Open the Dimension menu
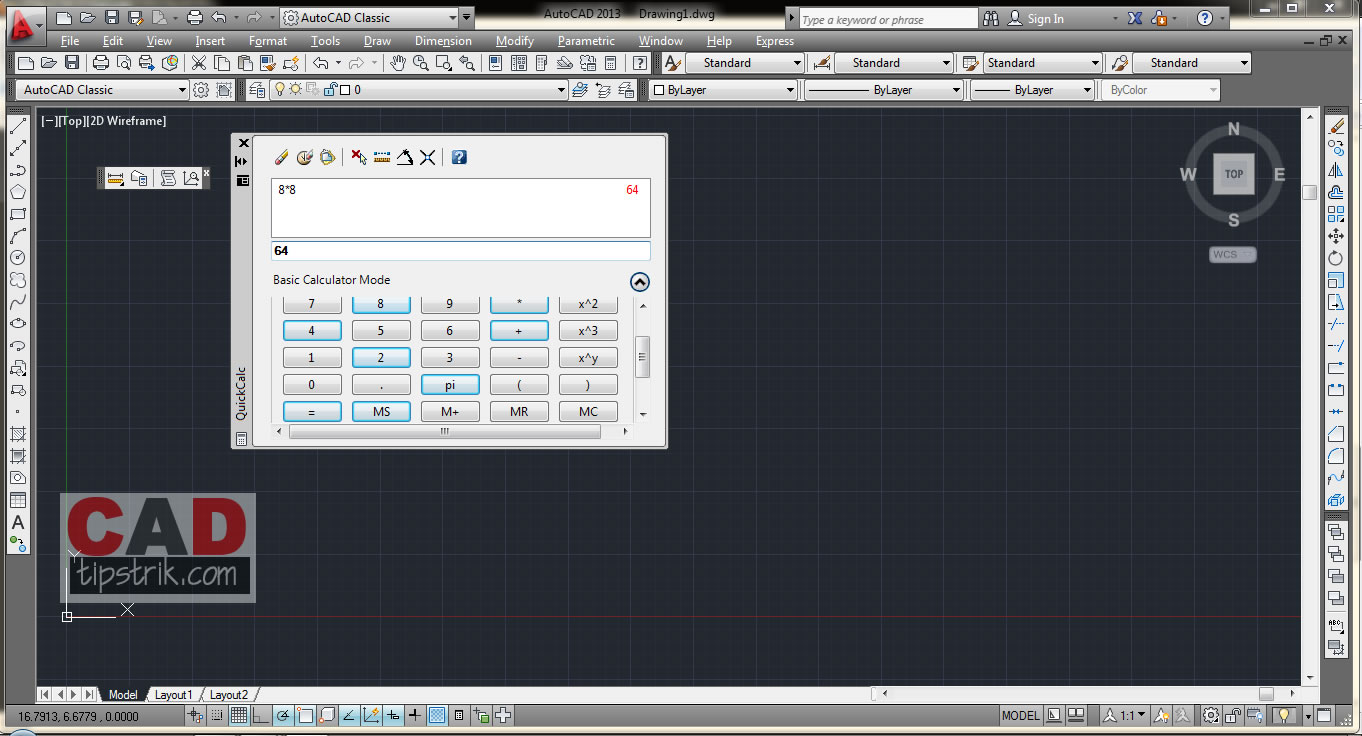1362x736 pixels. (x=443, y=41)
